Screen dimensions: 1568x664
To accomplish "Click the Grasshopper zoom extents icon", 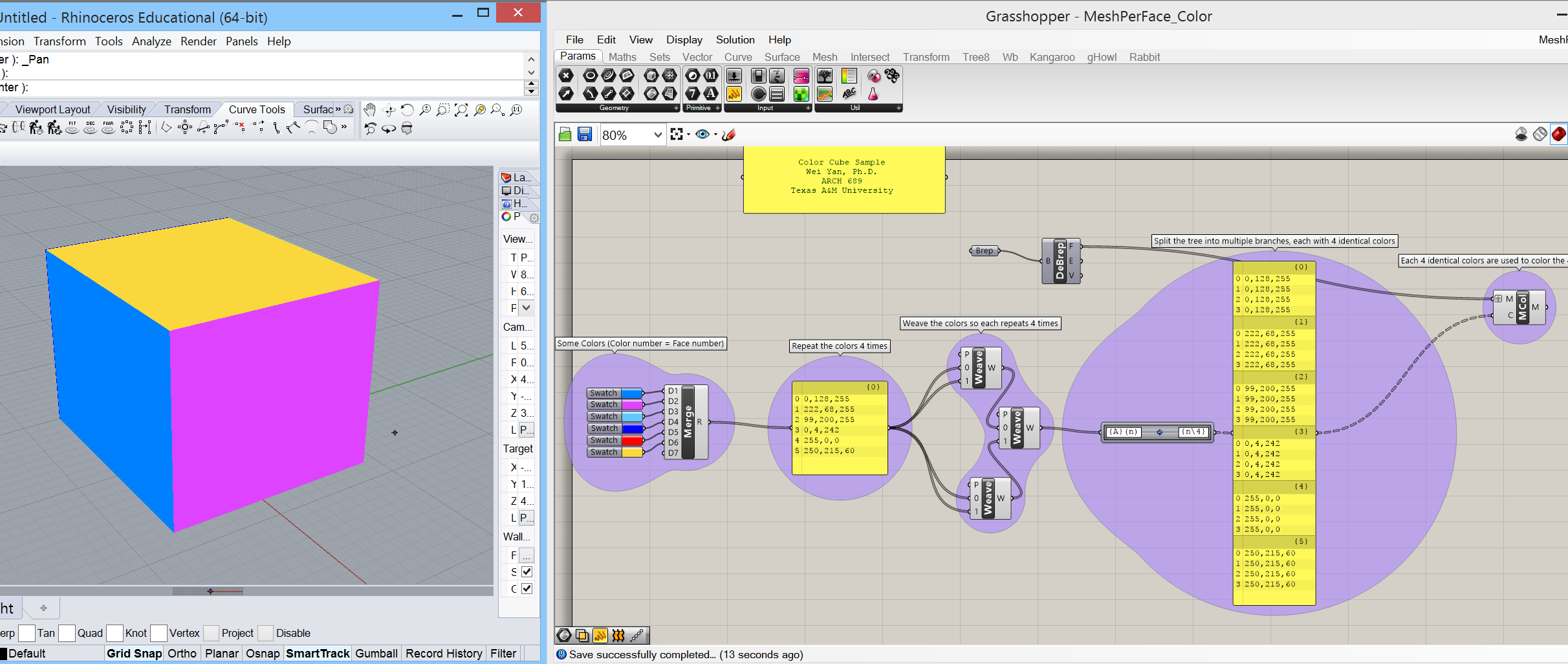I will click(677, 134).
